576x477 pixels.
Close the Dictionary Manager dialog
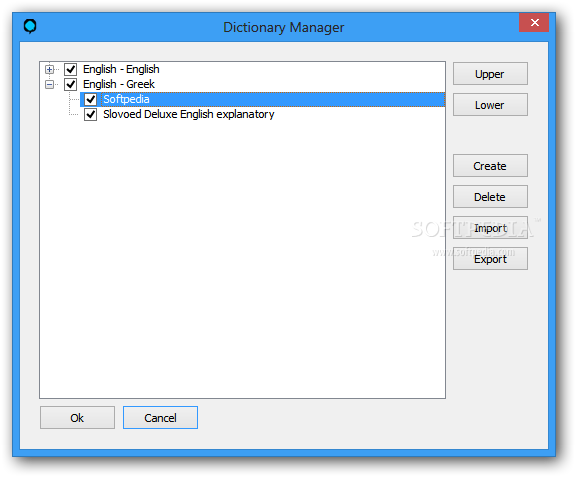534,23
